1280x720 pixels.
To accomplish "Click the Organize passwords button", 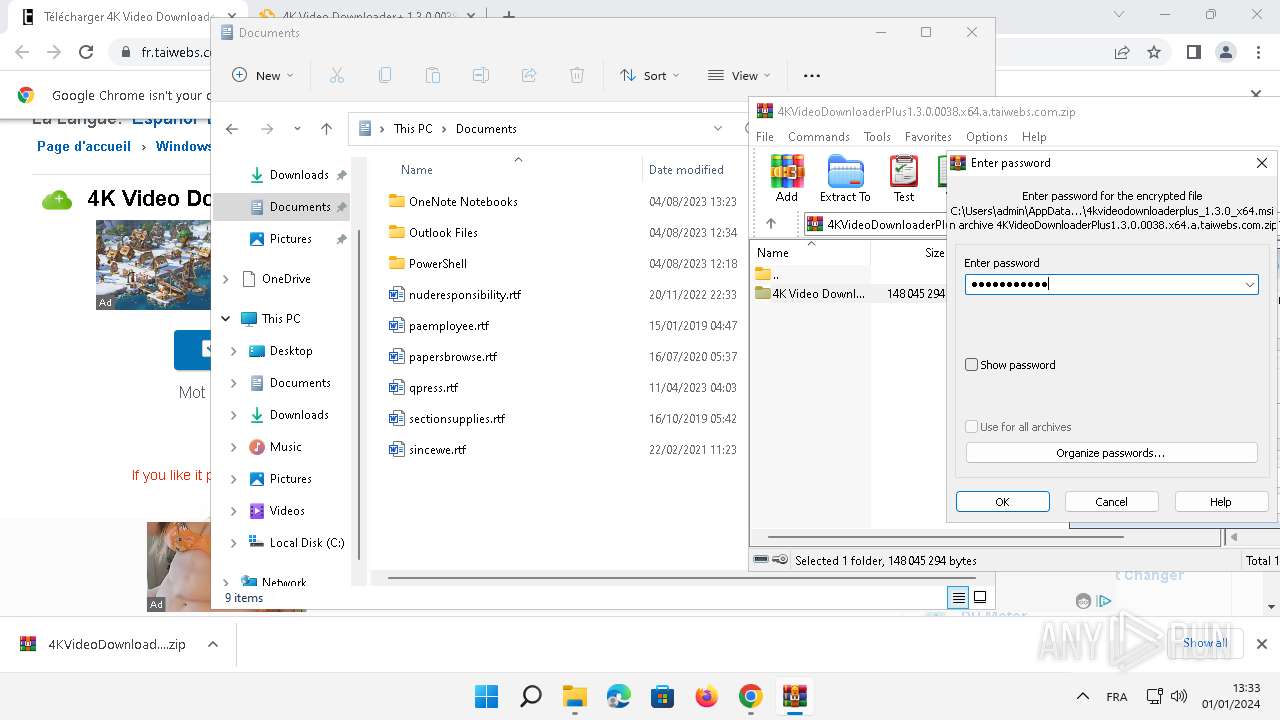I will 1111,453.
